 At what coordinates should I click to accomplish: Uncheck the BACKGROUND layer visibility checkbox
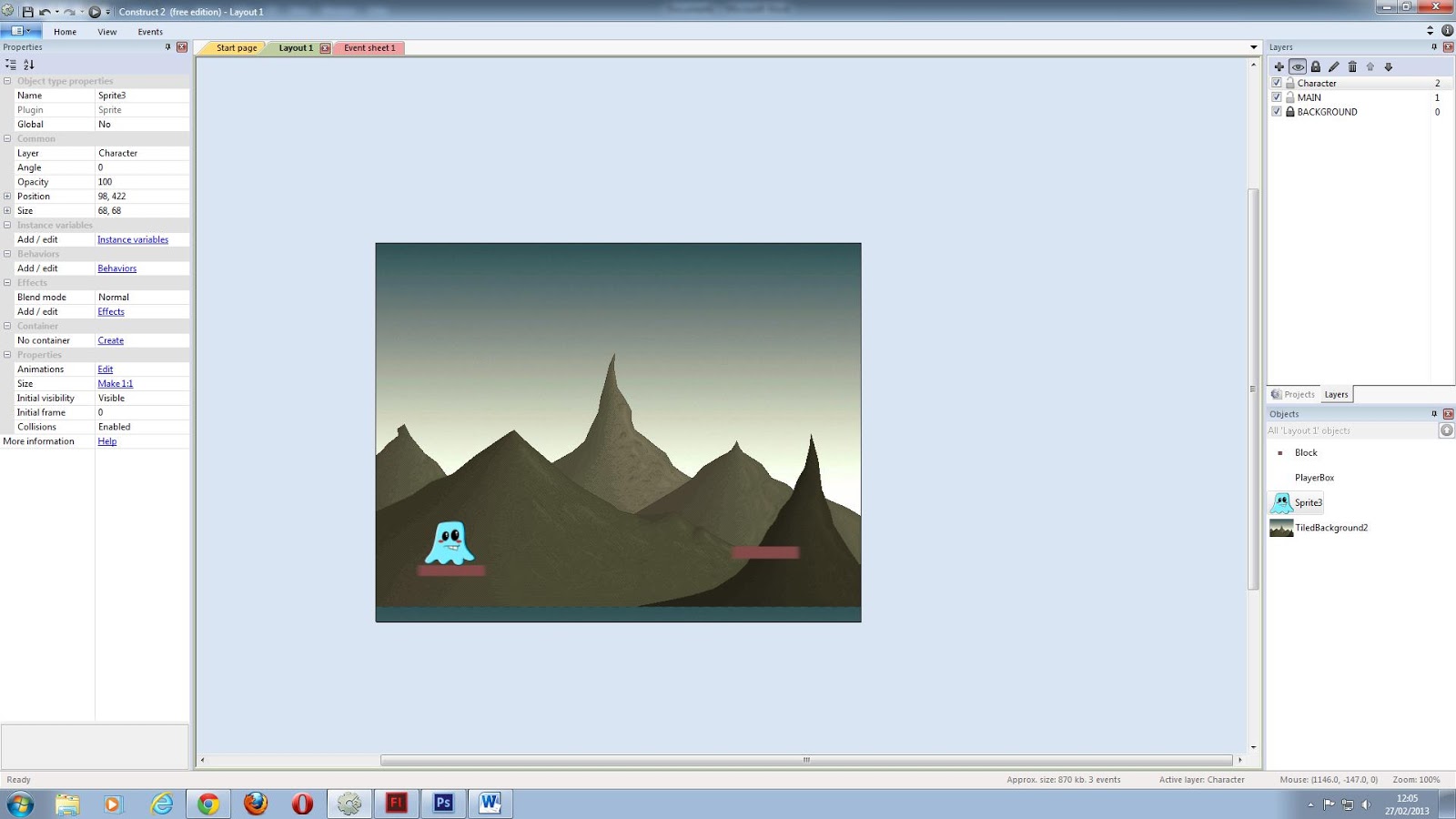(1277, 111)
